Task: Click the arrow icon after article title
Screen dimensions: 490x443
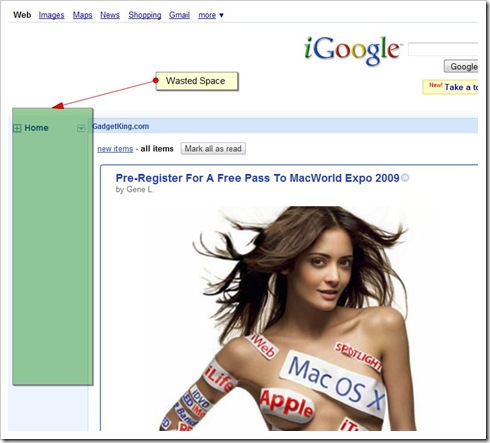Action: 405,178
